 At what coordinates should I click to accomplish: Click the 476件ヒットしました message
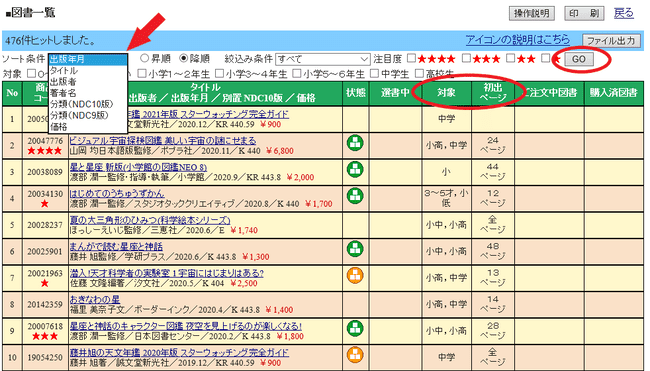click(x=50, y=41)
